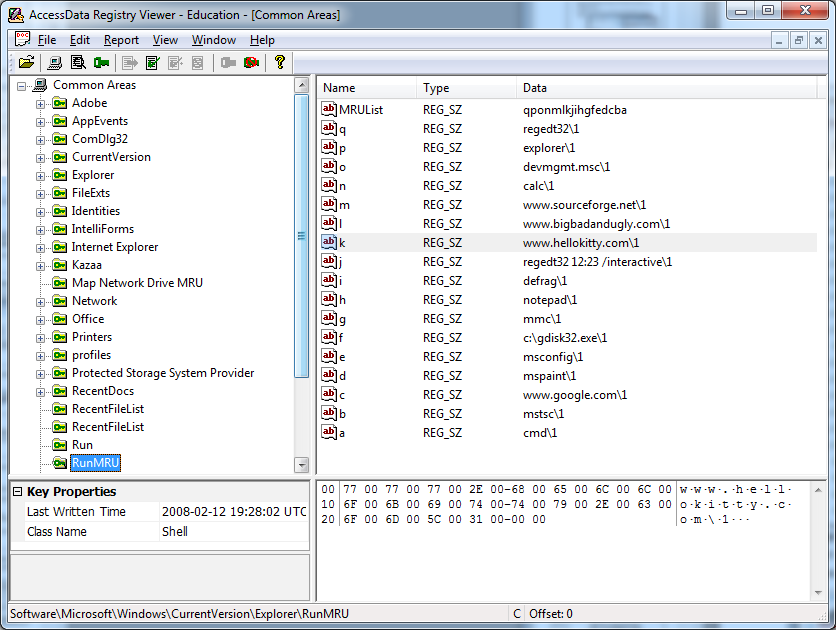This screenshot has width=836, height=630.
Task: Click the computer icon beside Common Areas root
Action: [40, 85]
